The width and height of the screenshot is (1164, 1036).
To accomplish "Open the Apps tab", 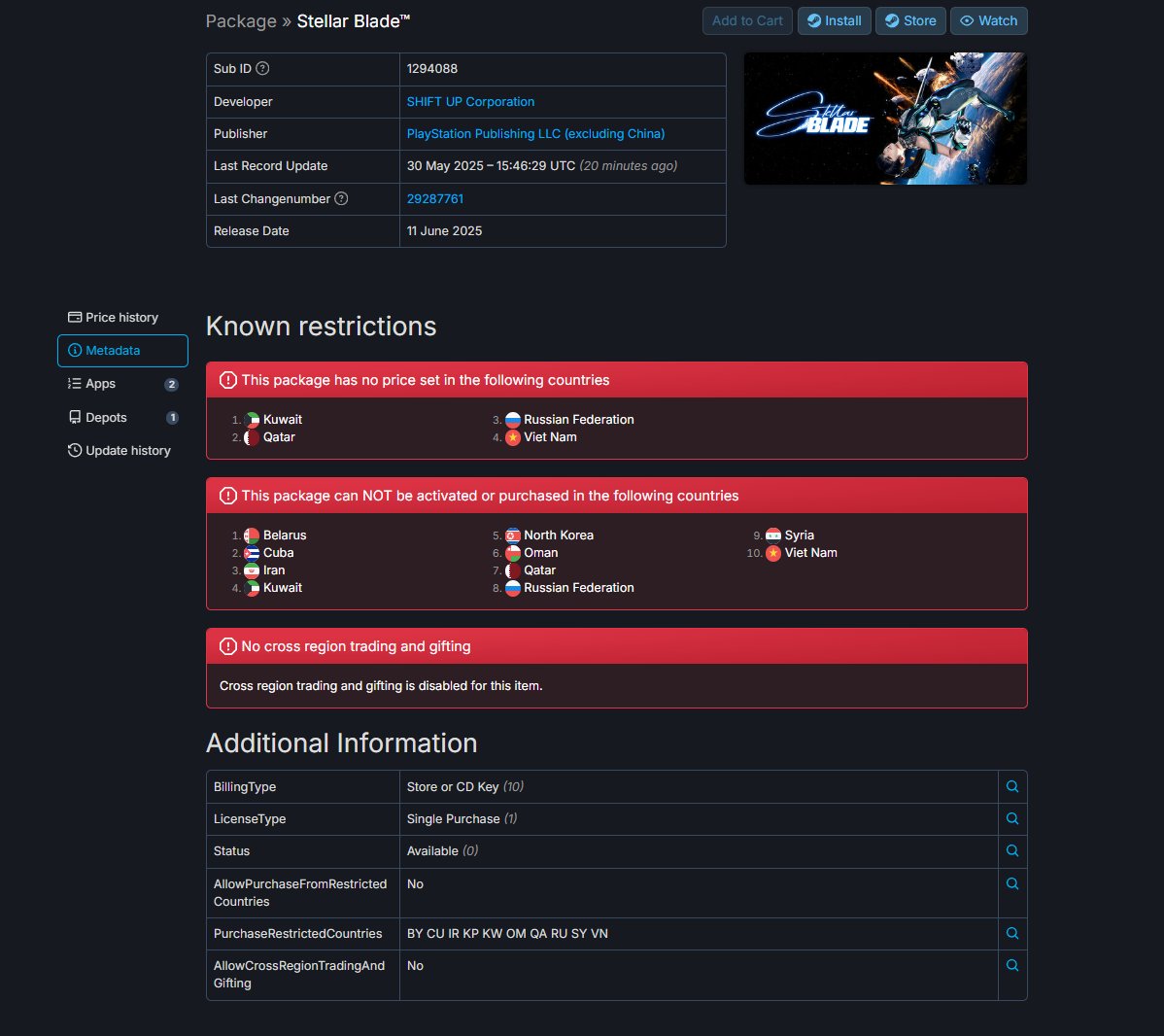I will pyautogui.click(x=122, y=384).
